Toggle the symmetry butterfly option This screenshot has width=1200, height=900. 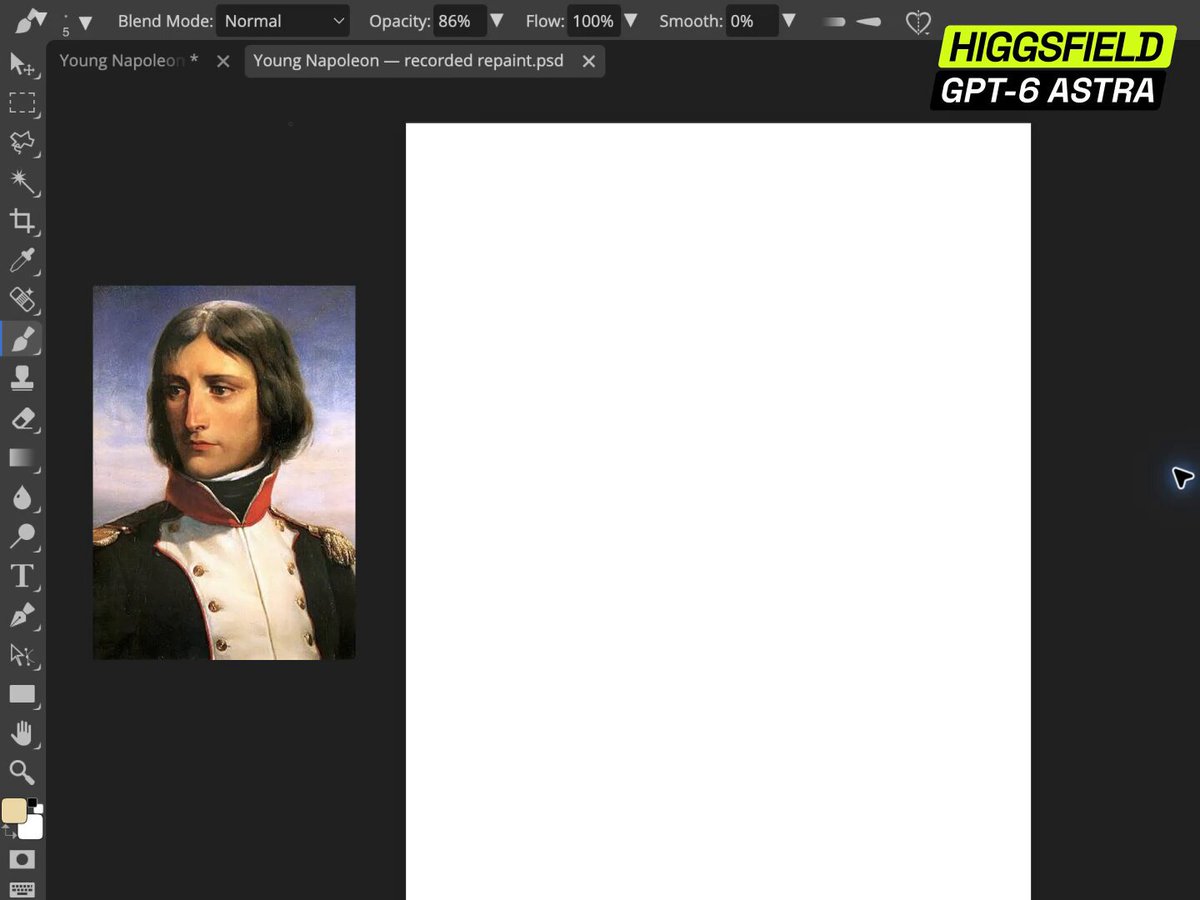pos(918,22)
